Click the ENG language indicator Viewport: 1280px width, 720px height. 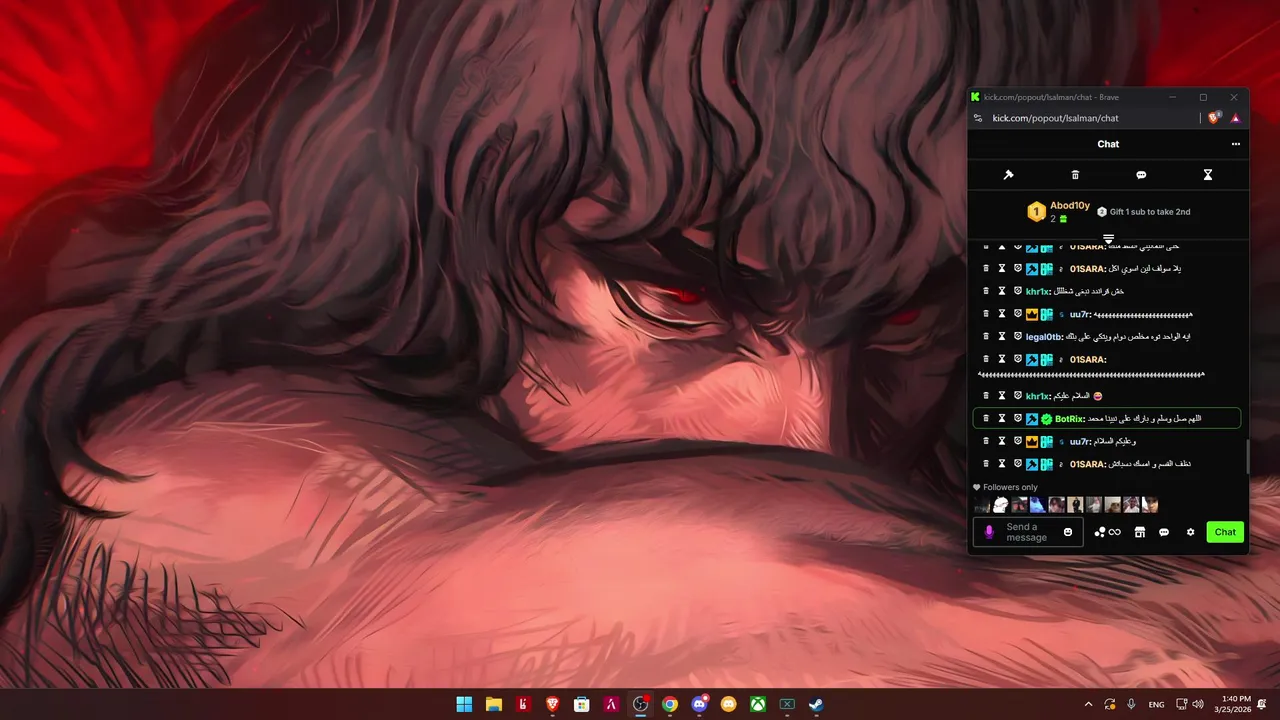coord(1156,704)
